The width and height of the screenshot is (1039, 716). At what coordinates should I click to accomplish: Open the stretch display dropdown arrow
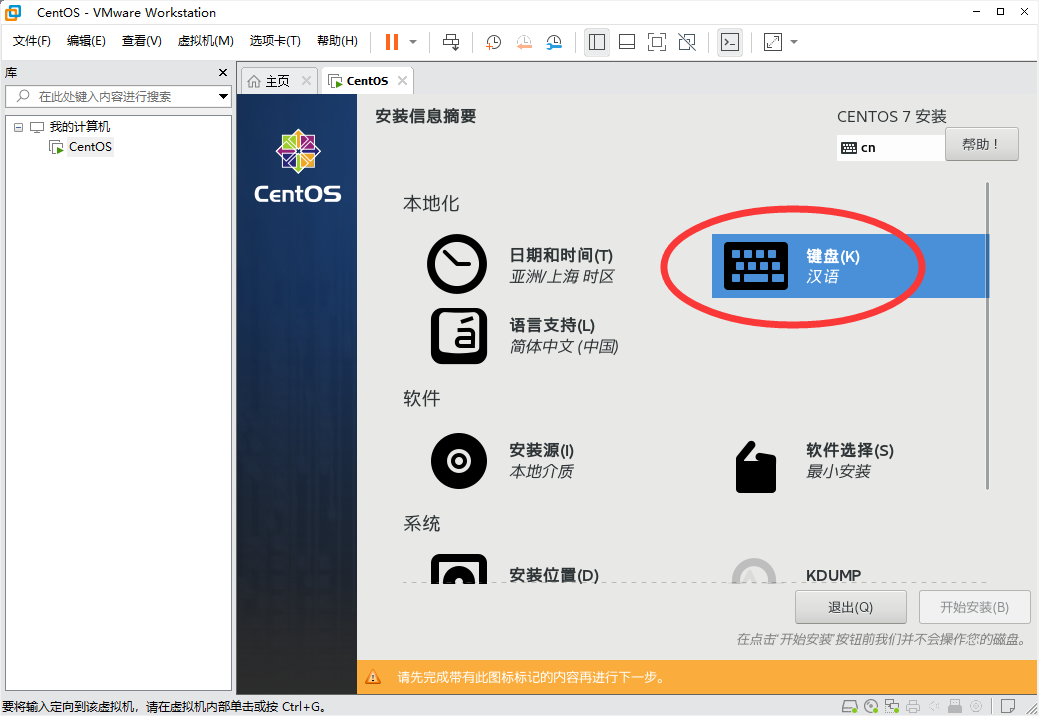click(x=794, y=42)
